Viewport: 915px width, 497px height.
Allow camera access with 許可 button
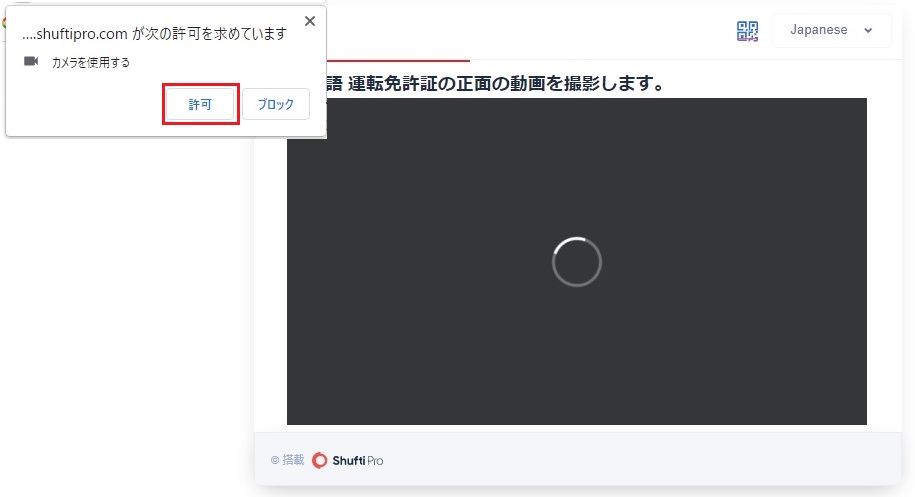200,104
